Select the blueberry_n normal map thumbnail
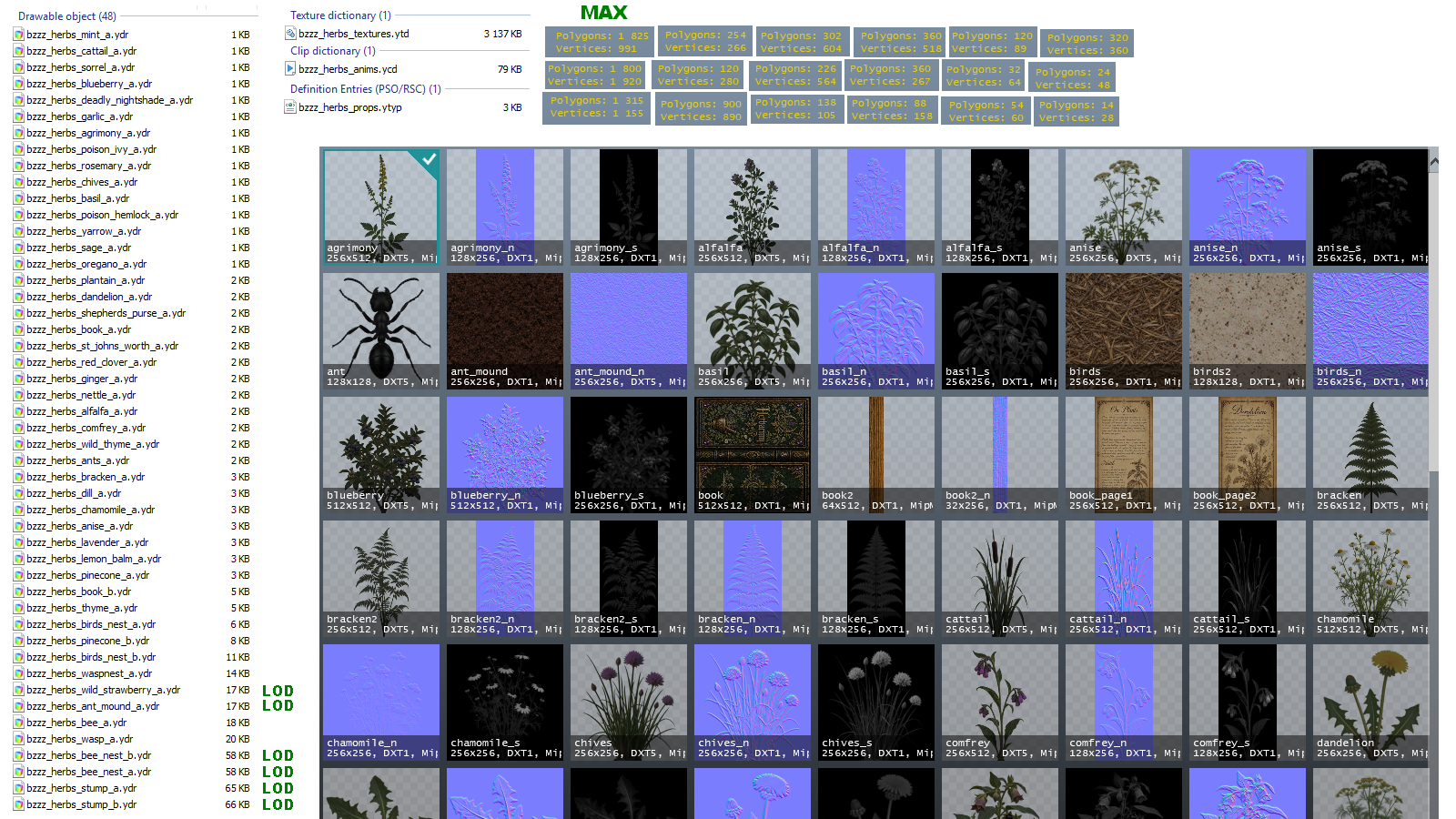 (x=505, y=455)
